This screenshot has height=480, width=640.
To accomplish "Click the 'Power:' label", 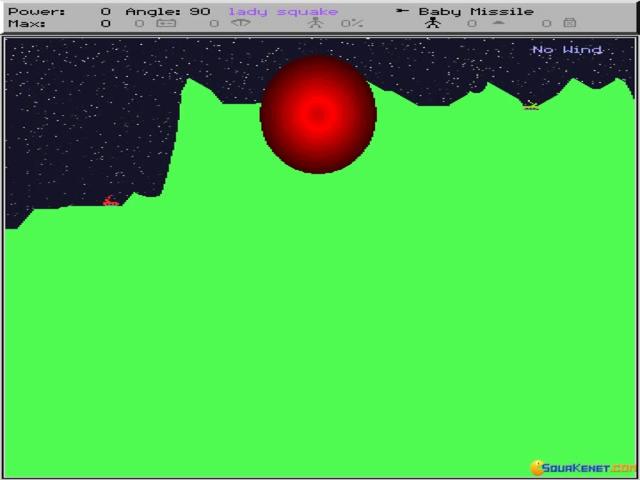I will 37,11.
